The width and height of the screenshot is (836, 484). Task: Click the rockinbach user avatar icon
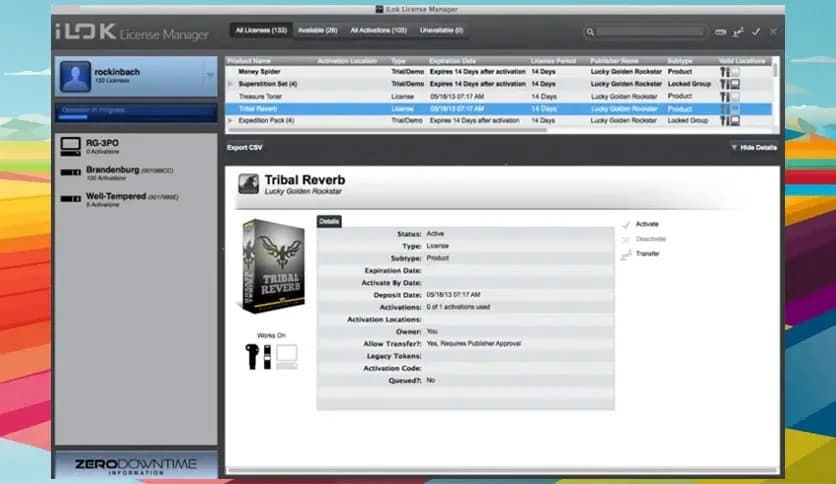click(x=75, y=76)
